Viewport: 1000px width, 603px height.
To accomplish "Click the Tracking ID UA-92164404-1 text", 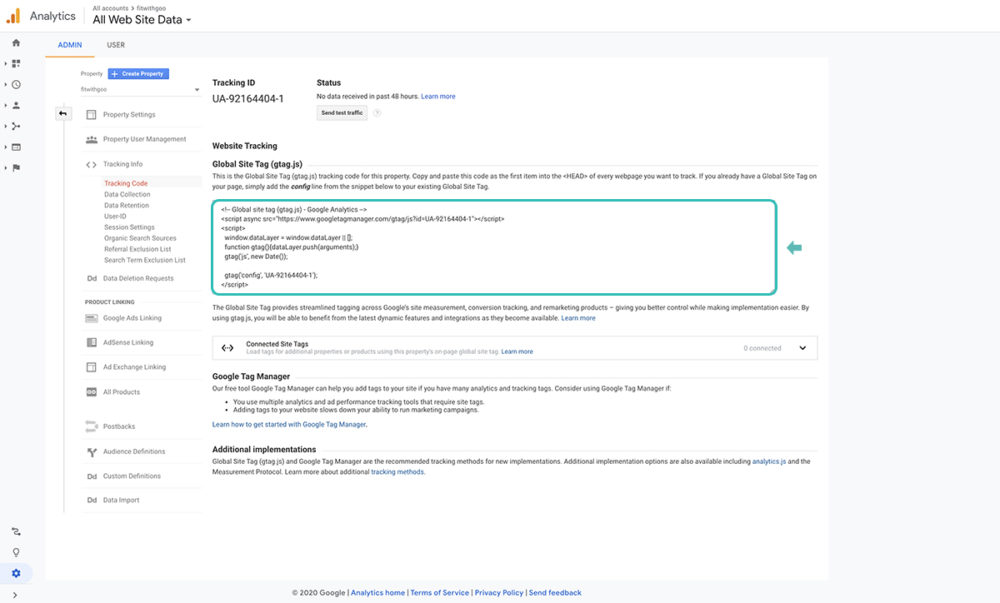I will coord(247,99).
